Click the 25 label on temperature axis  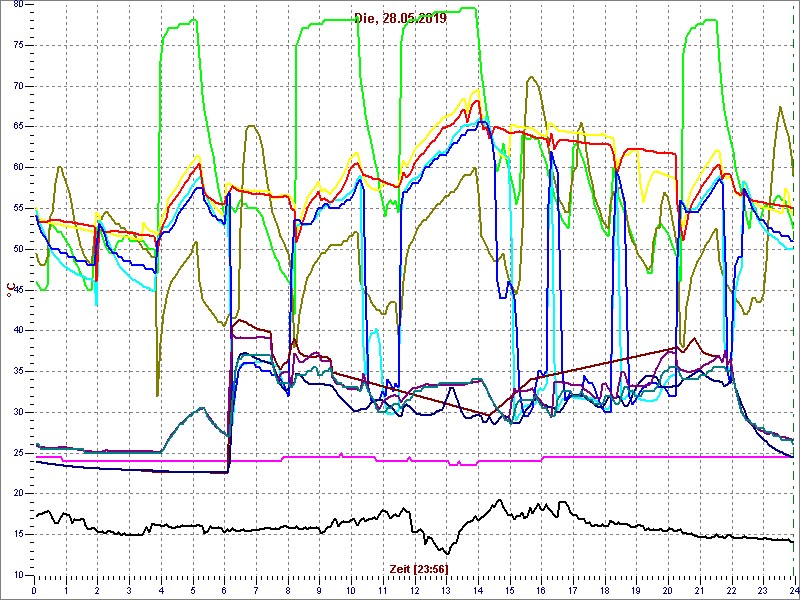click(17, 453)
